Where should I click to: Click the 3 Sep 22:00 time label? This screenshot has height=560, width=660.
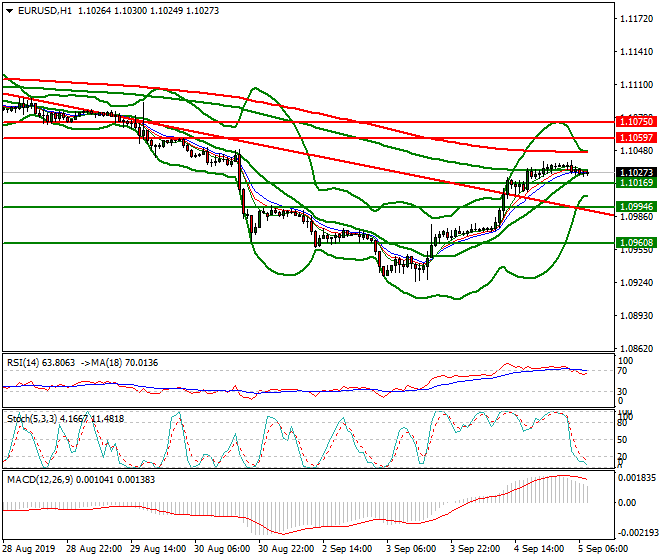[475, 549]
